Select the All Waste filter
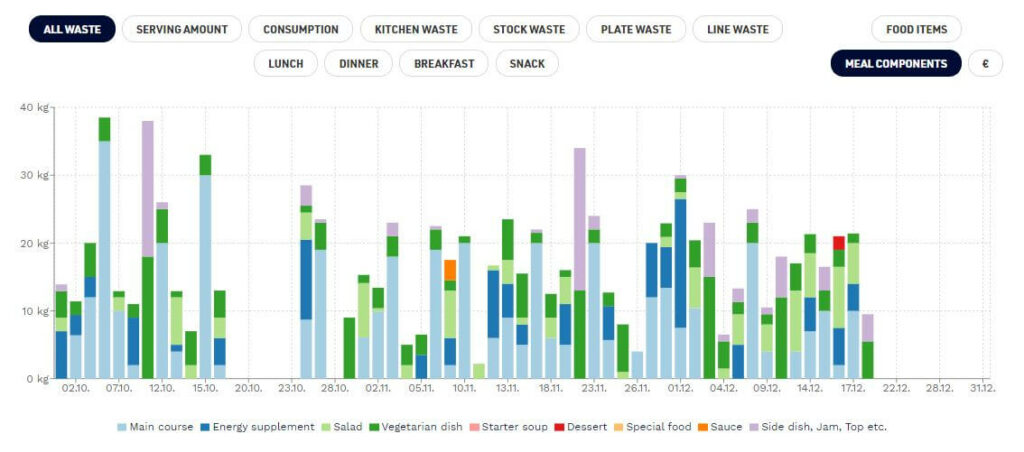 [x=72, y=30]
